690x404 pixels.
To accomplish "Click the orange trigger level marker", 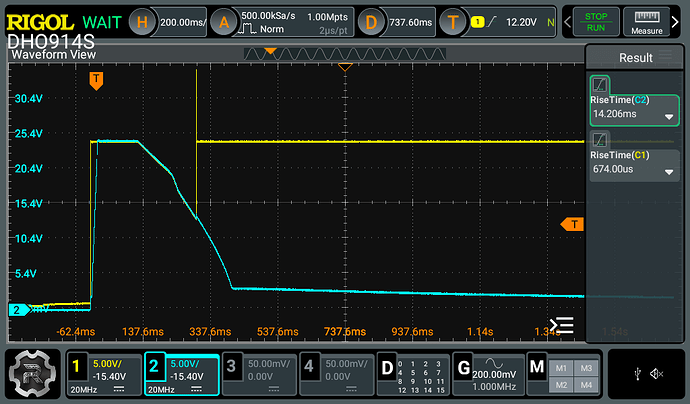I will point(571,224).
